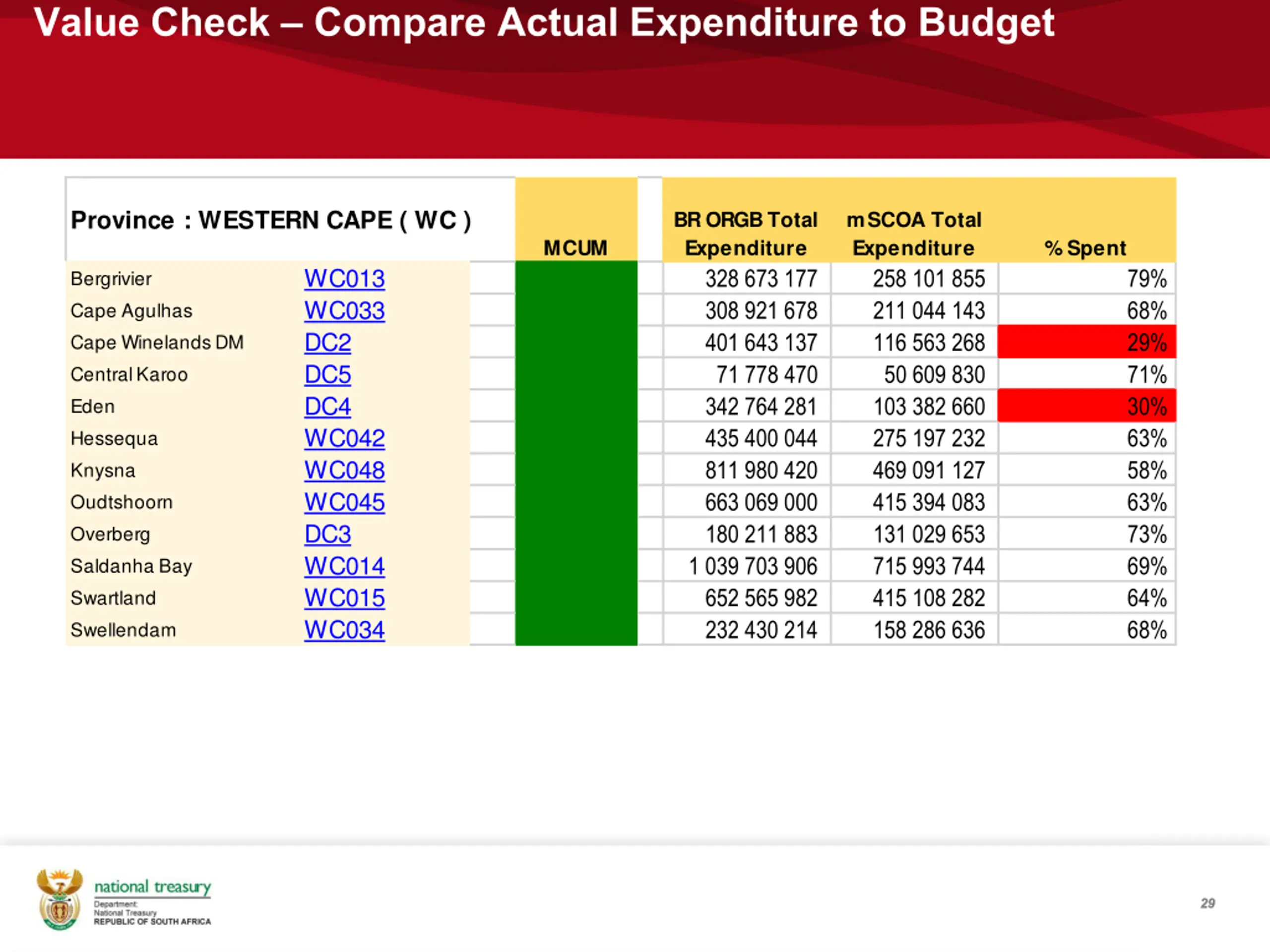The image size is (1270, 952).
Task: Click the national treasury coat of arms logo
Action: 60,899
